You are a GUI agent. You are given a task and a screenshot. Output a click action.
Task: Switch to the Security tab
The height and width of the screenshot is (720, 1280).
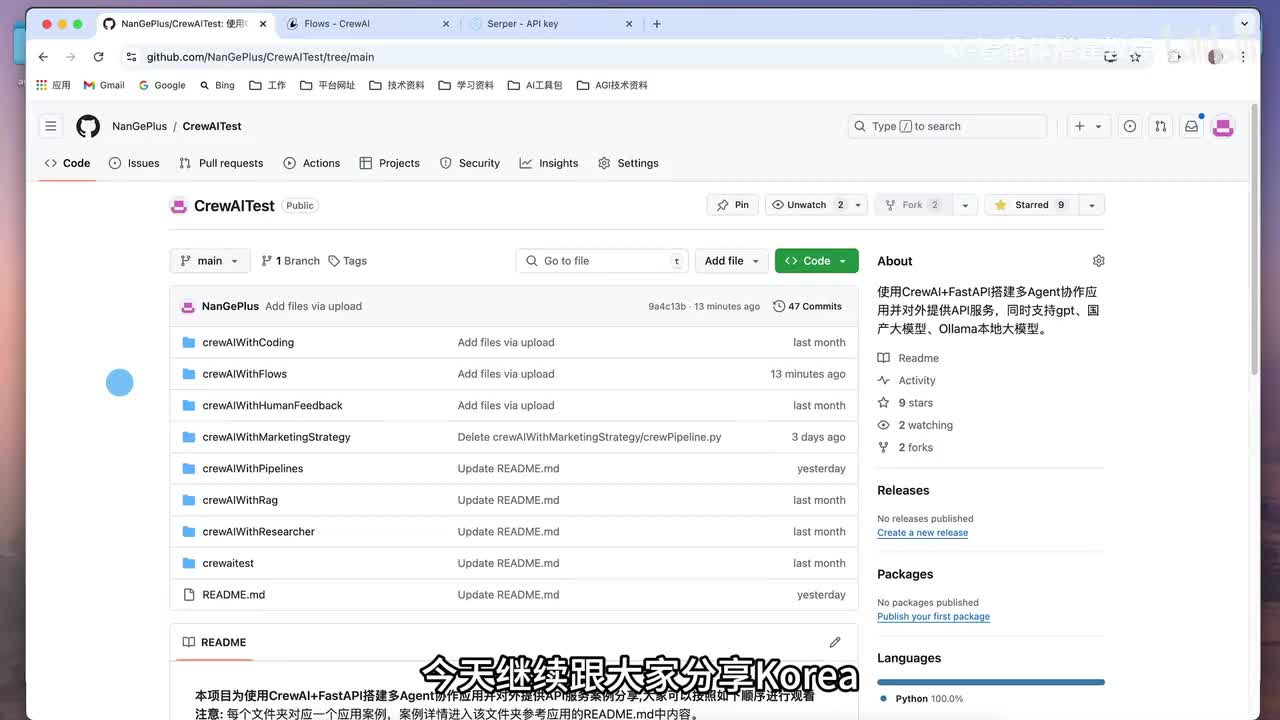coord(470,163)
